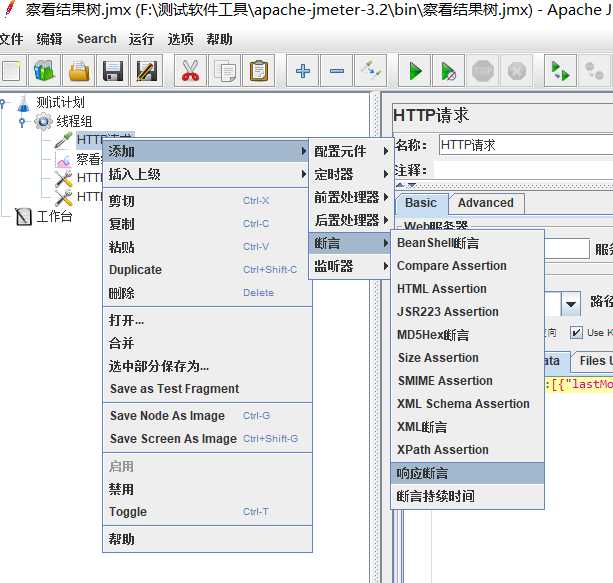The width and height of the screenshot is (613, 583).
Task: Expand the 后置处理器 submenu
Action: (351, 220)
